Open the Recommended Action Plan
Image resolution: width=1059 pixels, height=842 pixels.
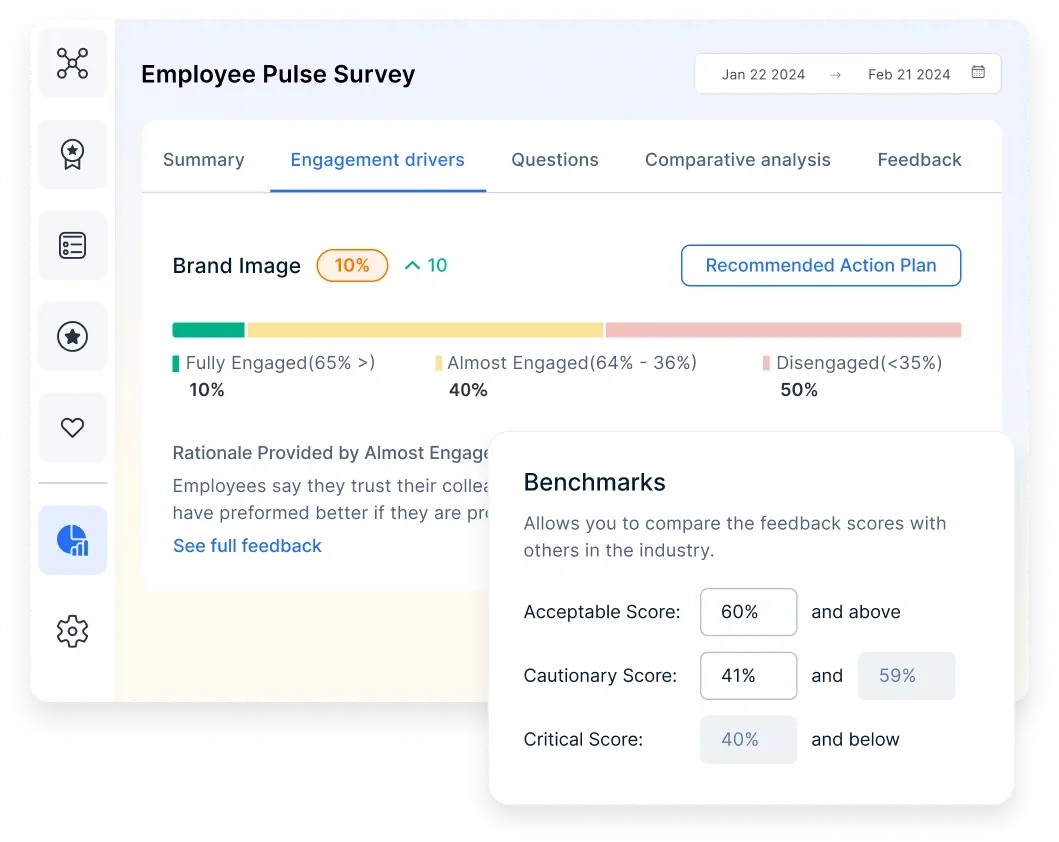pos(820,265)
